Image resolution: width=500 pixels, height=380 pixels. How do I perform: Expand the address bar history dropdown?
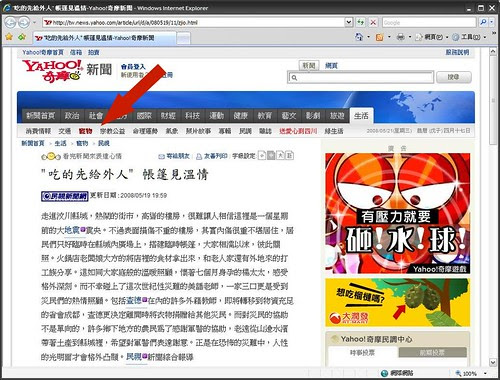click(349, 23)
